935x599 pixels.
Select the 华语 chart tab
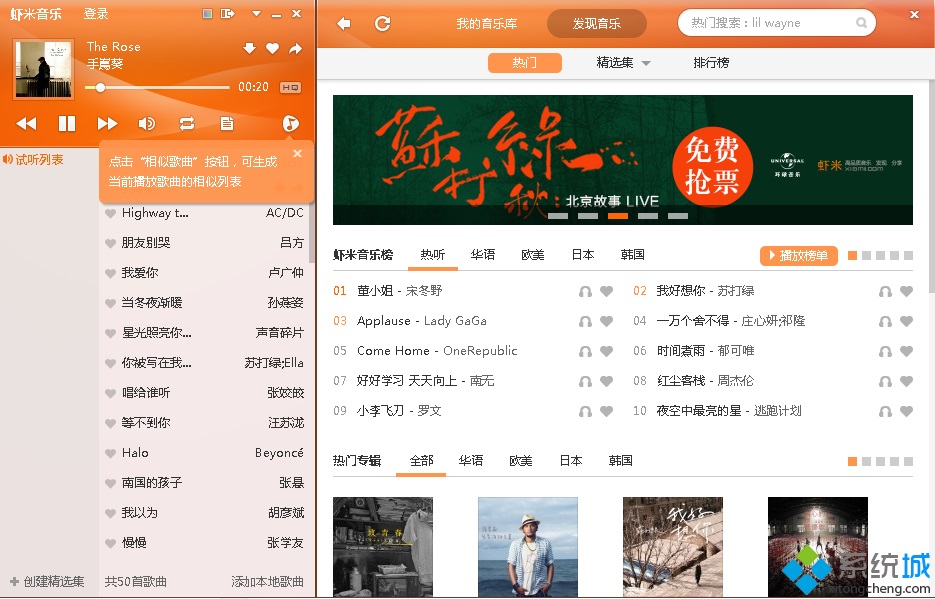[x=483, y=255]
